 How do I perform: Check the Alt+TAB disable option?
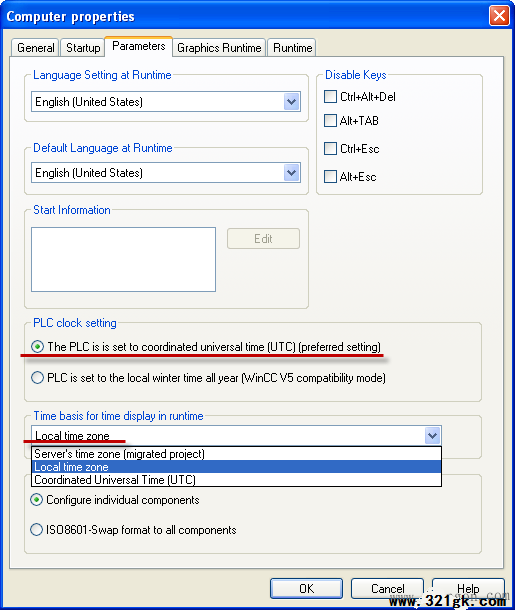tap(330, 121)
